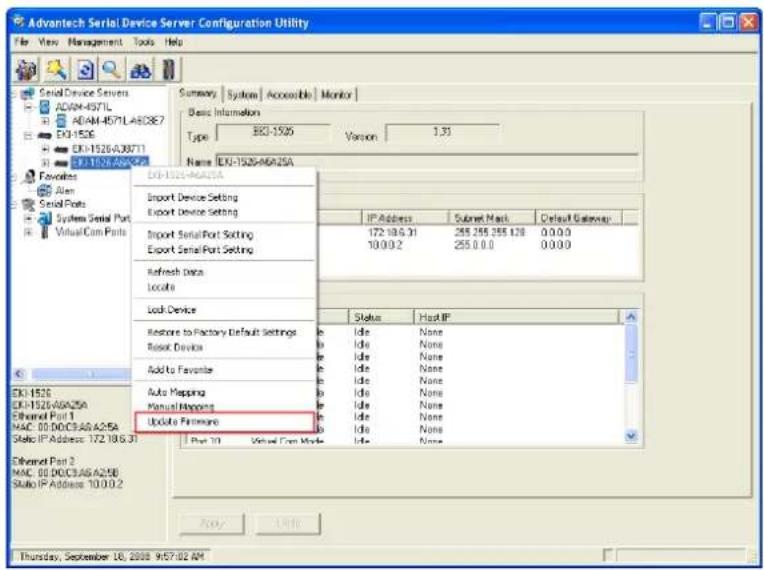Select the Allen favorite in tree
764x570 pixels.
coord(65,190)
